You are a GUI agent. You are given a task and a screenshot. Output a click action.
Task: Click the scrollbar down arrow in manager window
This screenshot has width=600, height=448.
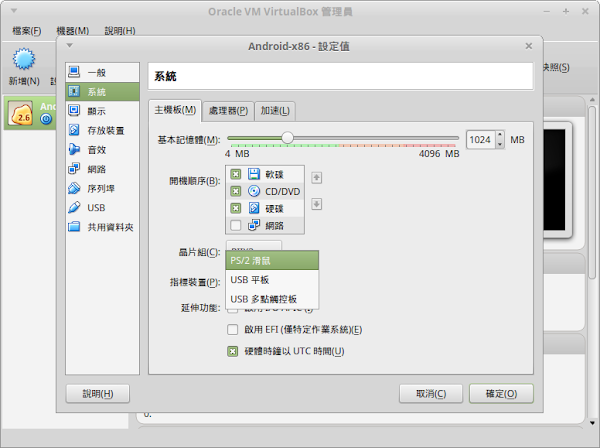[x=592, y=423]
